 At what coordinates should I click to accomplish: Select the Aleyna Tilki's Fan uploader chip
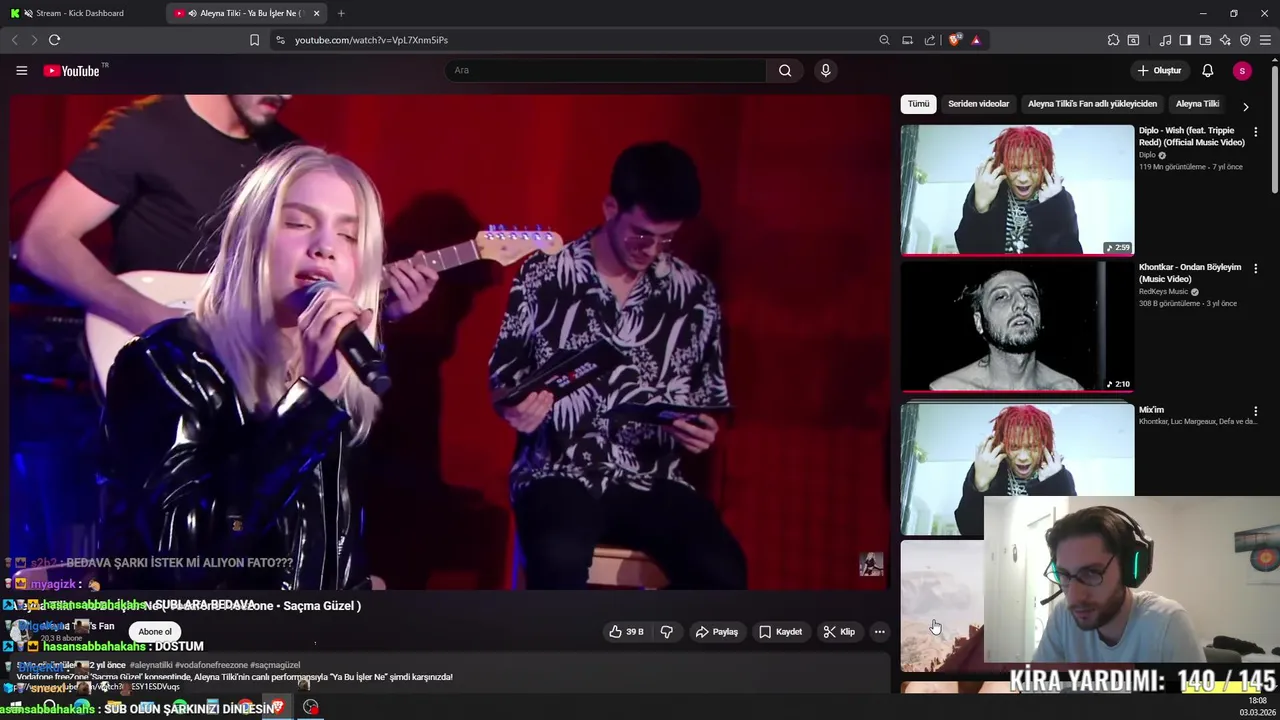(1092, 104)
